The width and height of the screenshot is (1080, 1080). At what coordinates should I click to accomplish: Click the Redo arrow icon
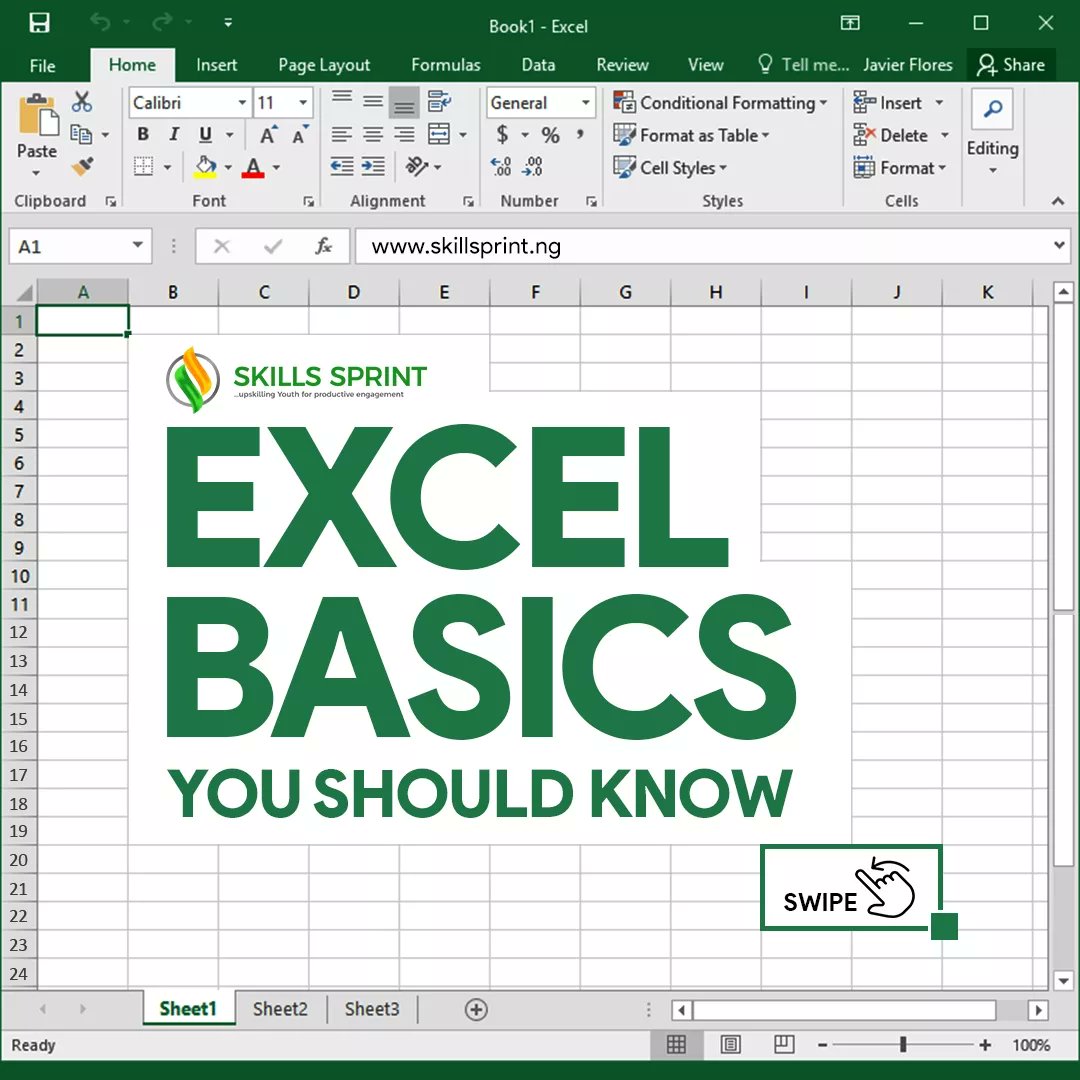pyautogui.click(x=163, y=23)
